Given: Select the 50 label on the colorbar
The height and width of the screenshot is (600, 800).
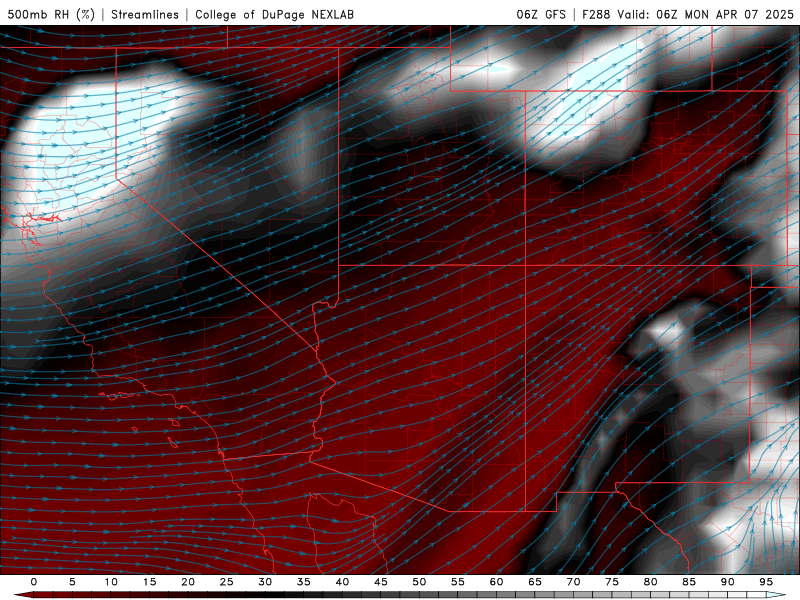Looking at the screenshot, I should point(419,582).
